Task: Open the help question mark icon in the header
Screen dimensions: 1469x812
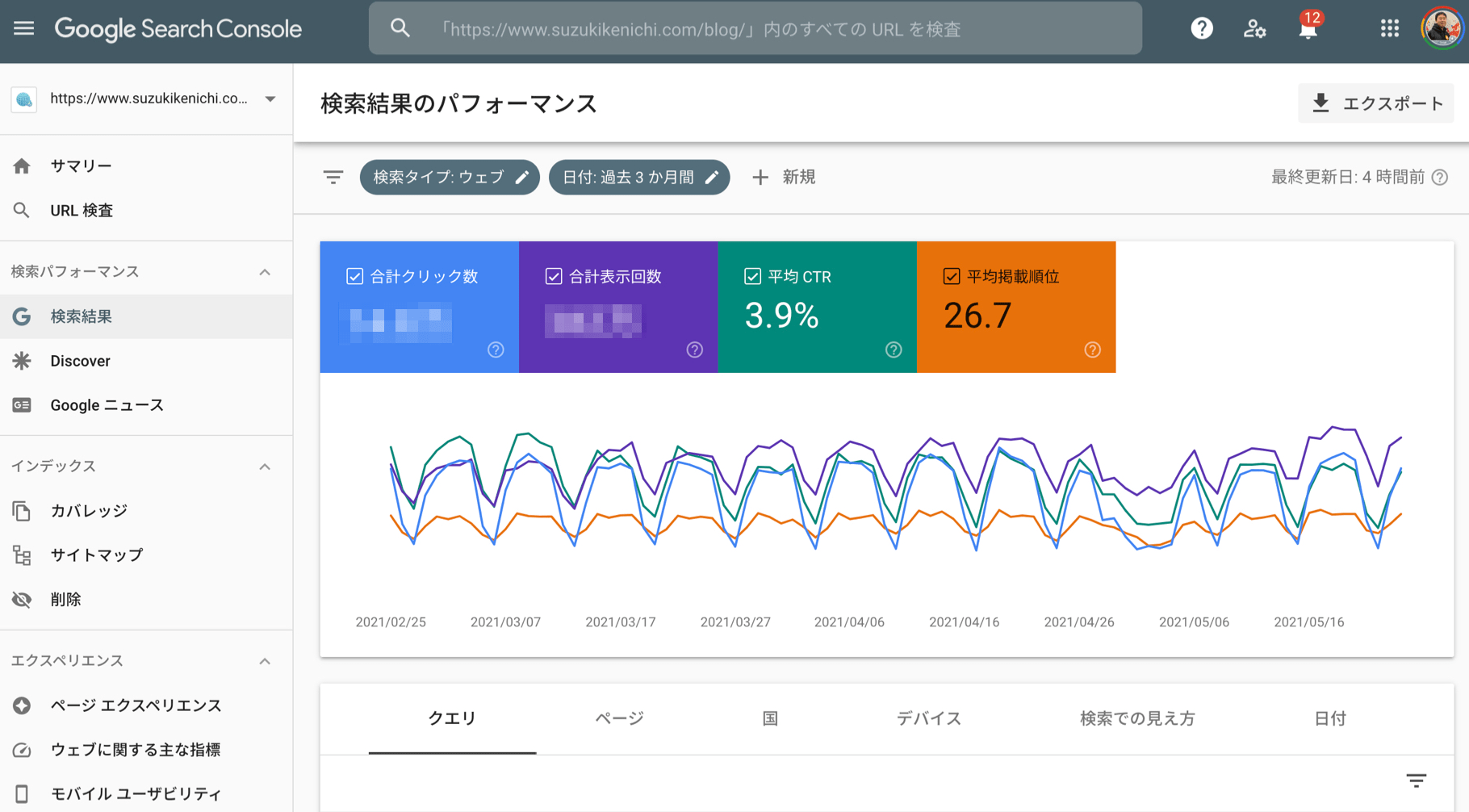Action: pyautogui.click(x=1202, y=29)
